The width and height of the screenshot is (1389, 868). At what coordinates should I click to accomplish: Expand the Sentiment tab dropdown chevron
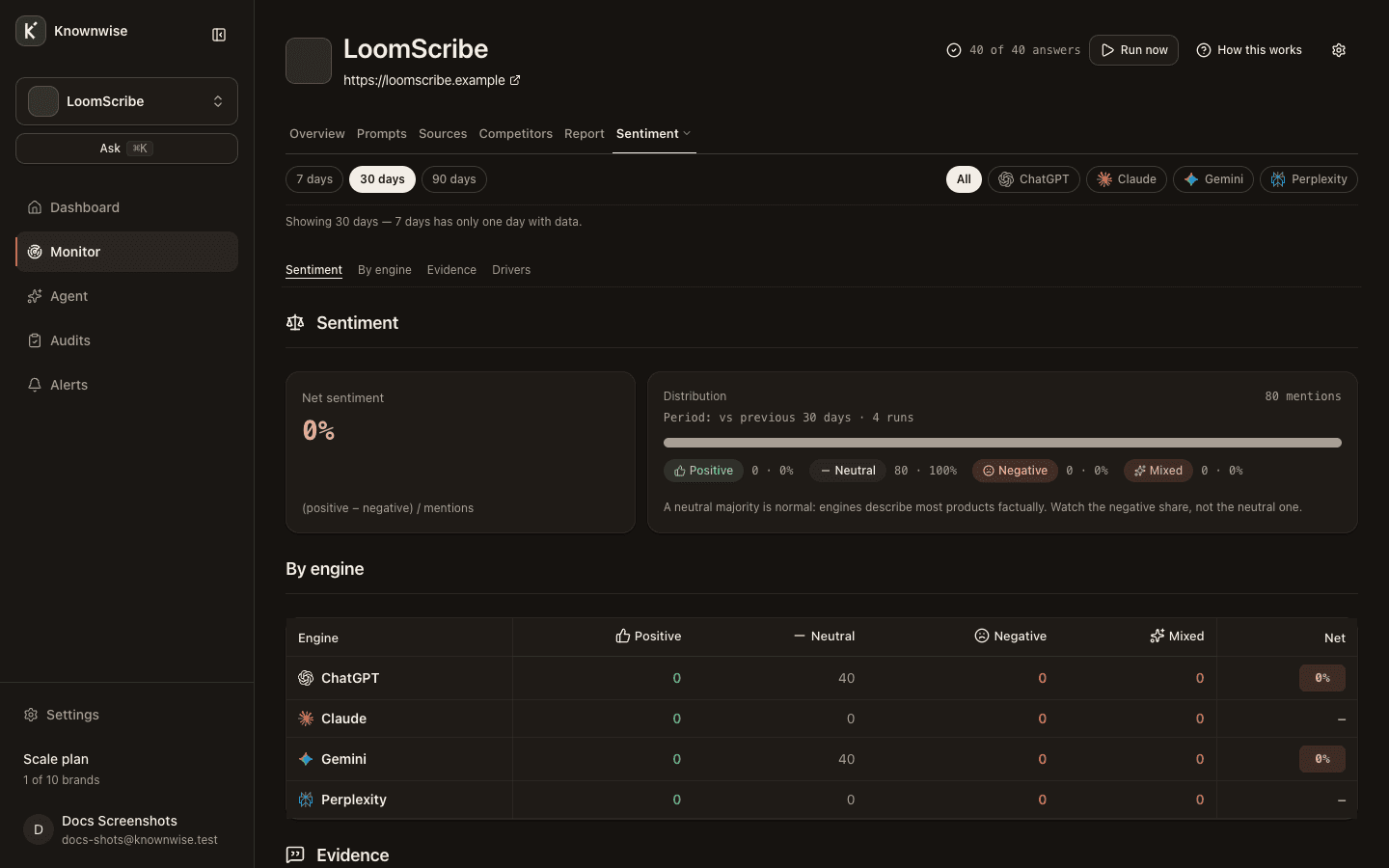[687, 134]
